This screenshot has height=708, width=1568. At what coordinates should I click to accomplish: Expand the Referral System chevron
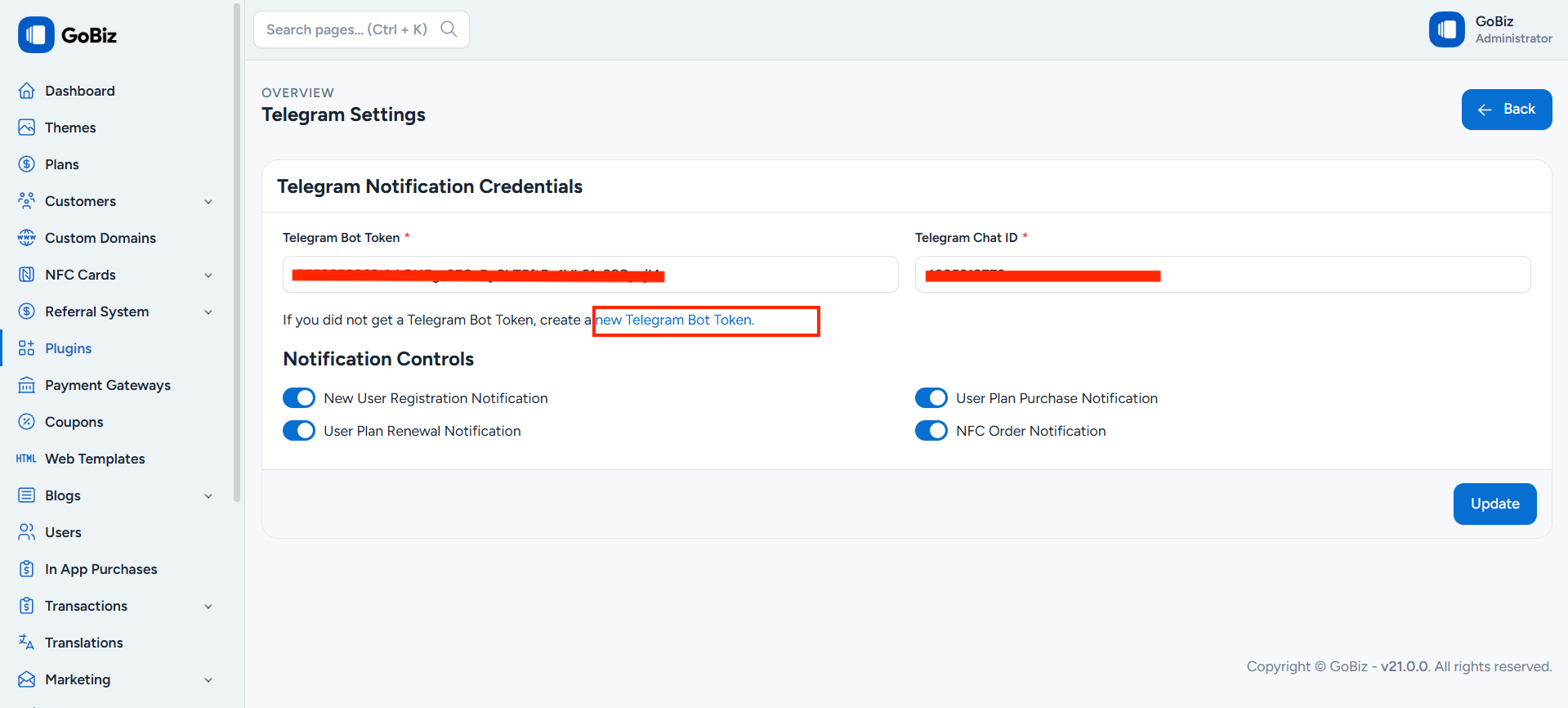(208, 312)
